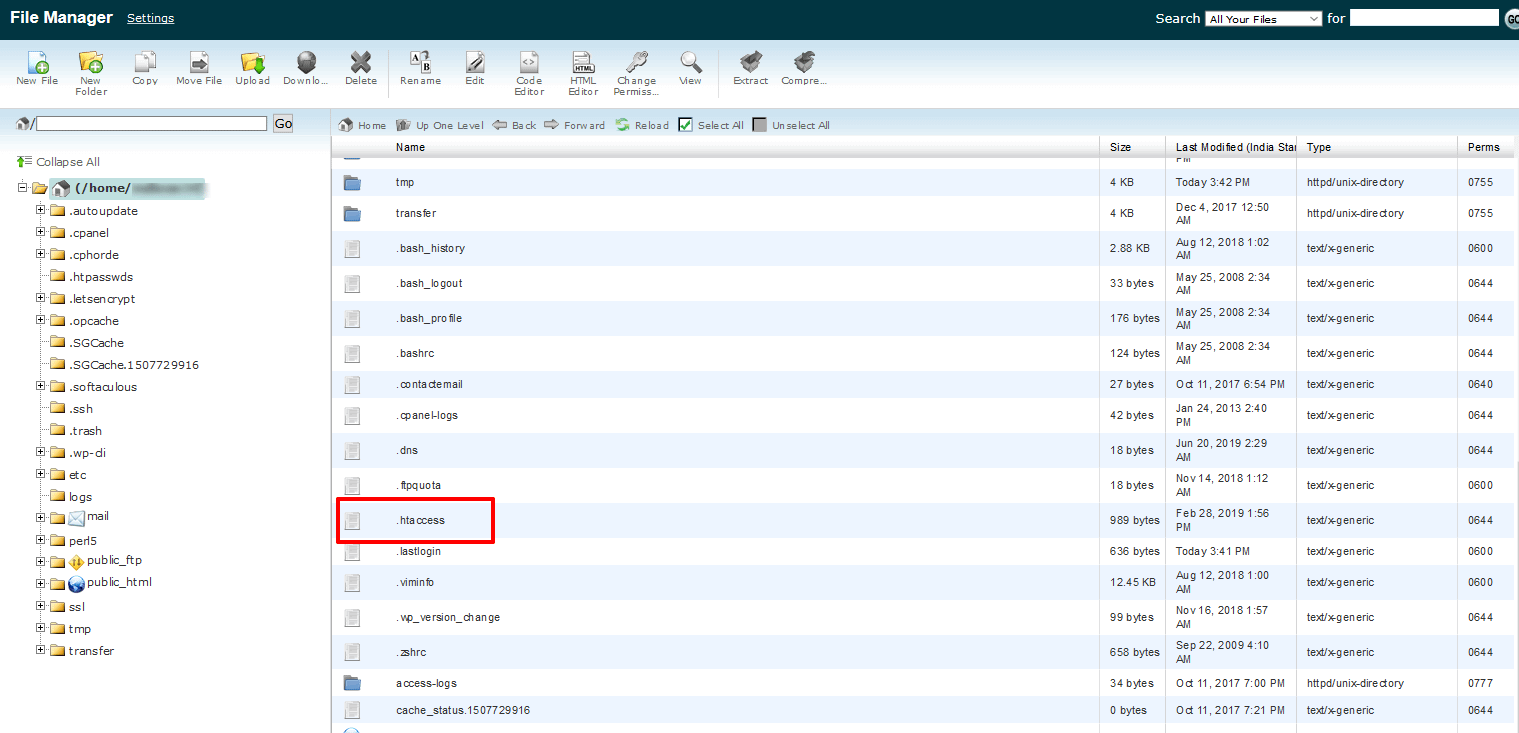
Task: Select the .bash_history file name
Action: [x=430, y=248]
